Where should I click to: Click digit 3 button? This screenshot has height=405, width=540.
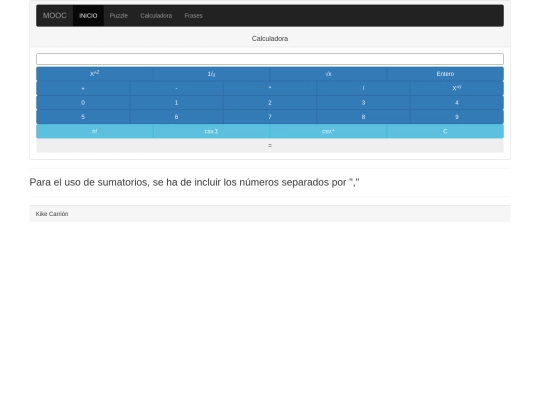tap(363, 103)
